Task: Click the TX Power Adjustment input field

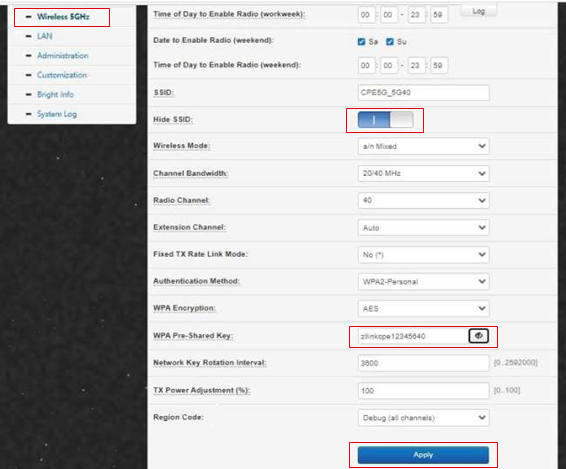Action: 423,391
